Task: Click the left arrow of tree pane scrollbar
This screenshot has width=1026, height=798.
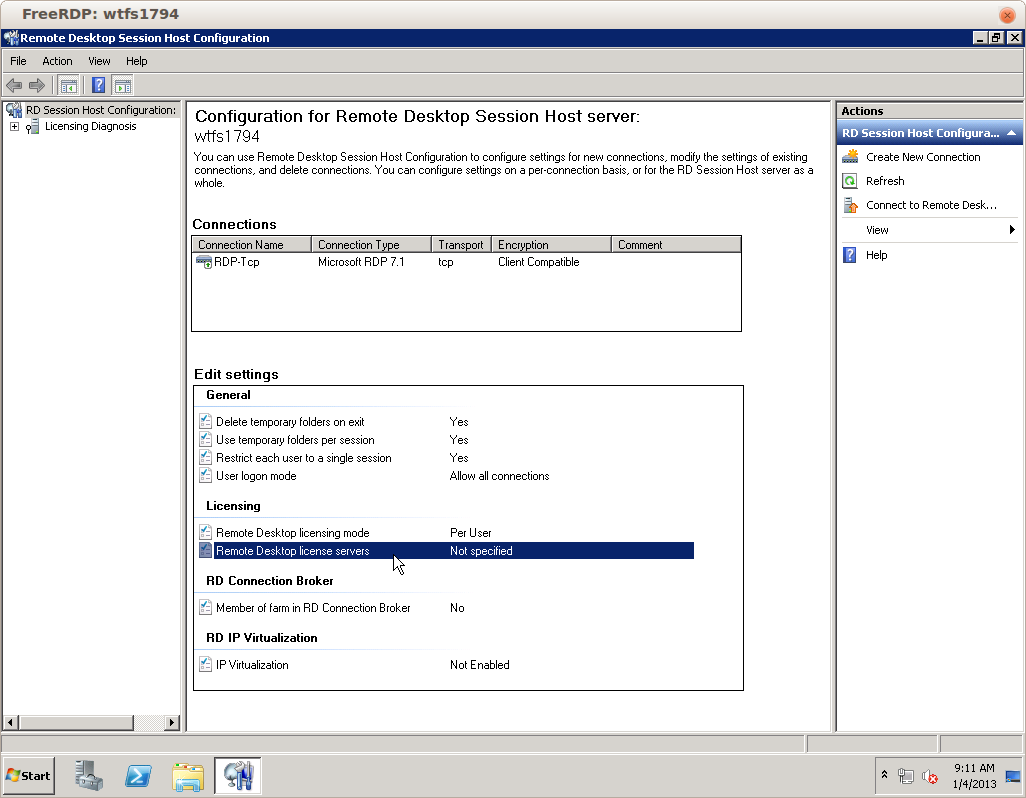Action: point(10,723)
